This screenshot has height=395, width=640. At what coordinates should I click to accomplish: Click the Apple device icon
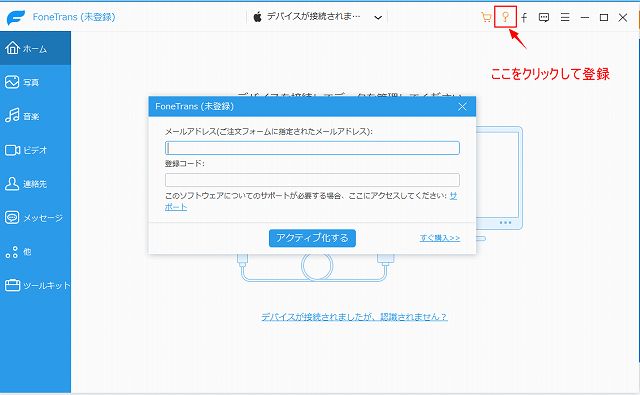pyautogui.click(x=257, y=17)
